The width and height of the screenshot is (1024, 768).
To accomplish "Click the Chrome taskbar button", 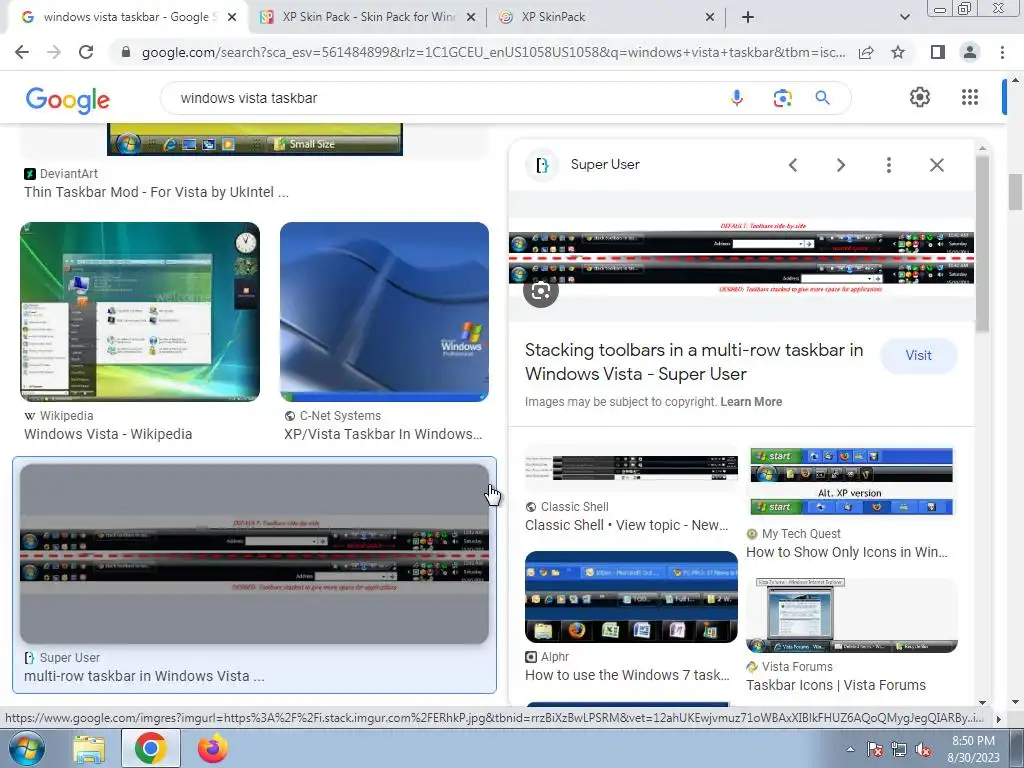I will point(150,748).
